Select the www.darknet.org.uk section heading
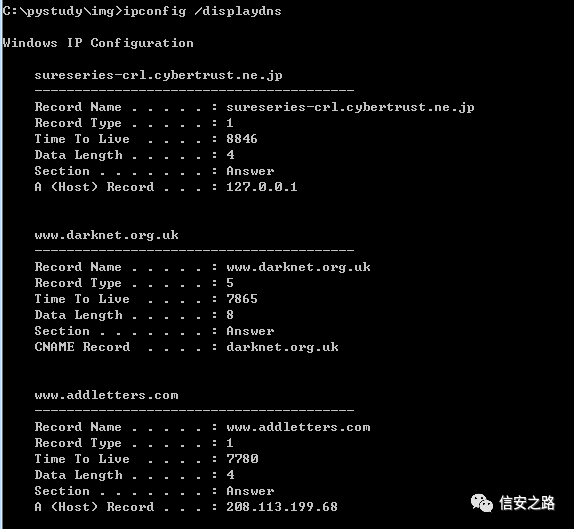This screenshot has height=529, width=574. tap(107, 235)
